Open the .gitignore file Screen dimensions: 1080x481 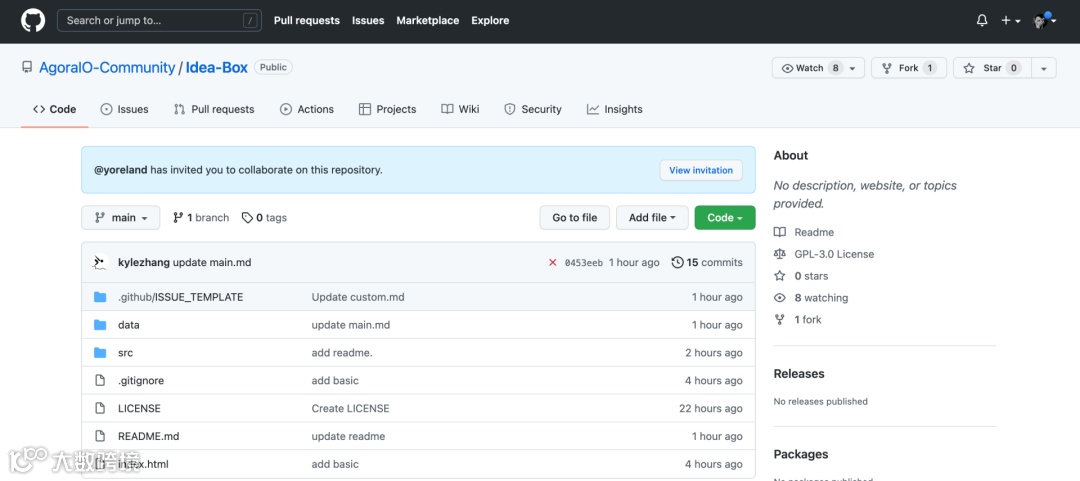[x=141, y=380]
